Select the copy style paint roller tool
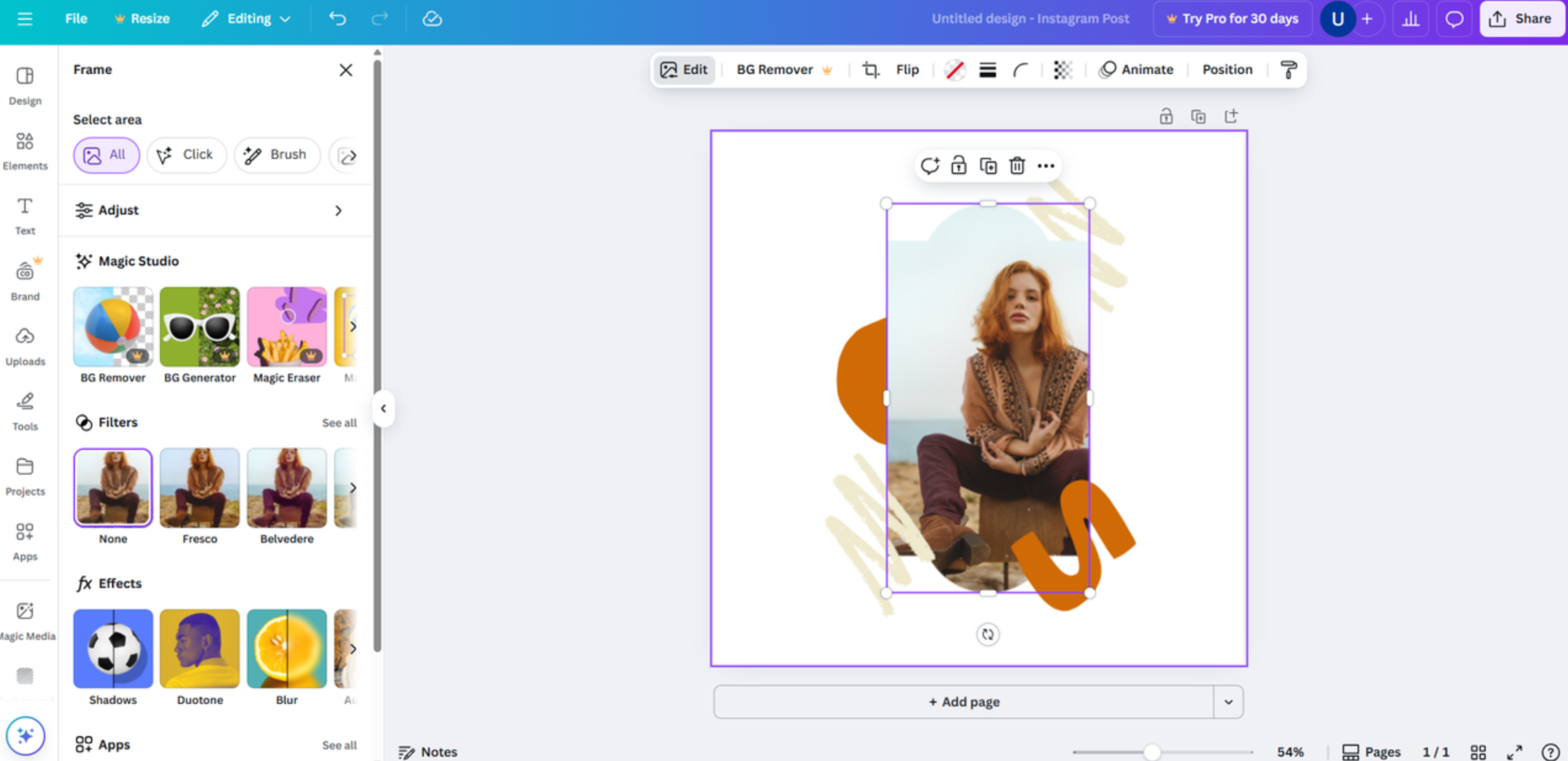The width and height of the screenshot is (1568, 761). [1287, 69]
